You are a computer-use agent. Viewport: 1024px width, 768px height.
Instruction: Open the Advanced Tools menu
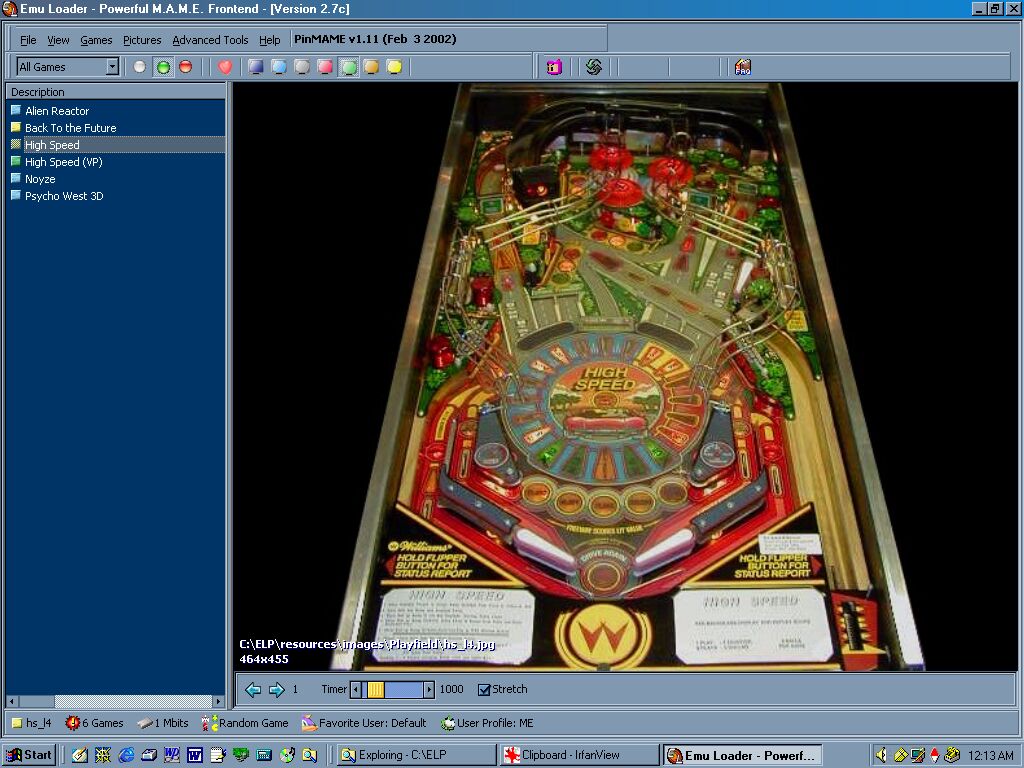(210, 40)
